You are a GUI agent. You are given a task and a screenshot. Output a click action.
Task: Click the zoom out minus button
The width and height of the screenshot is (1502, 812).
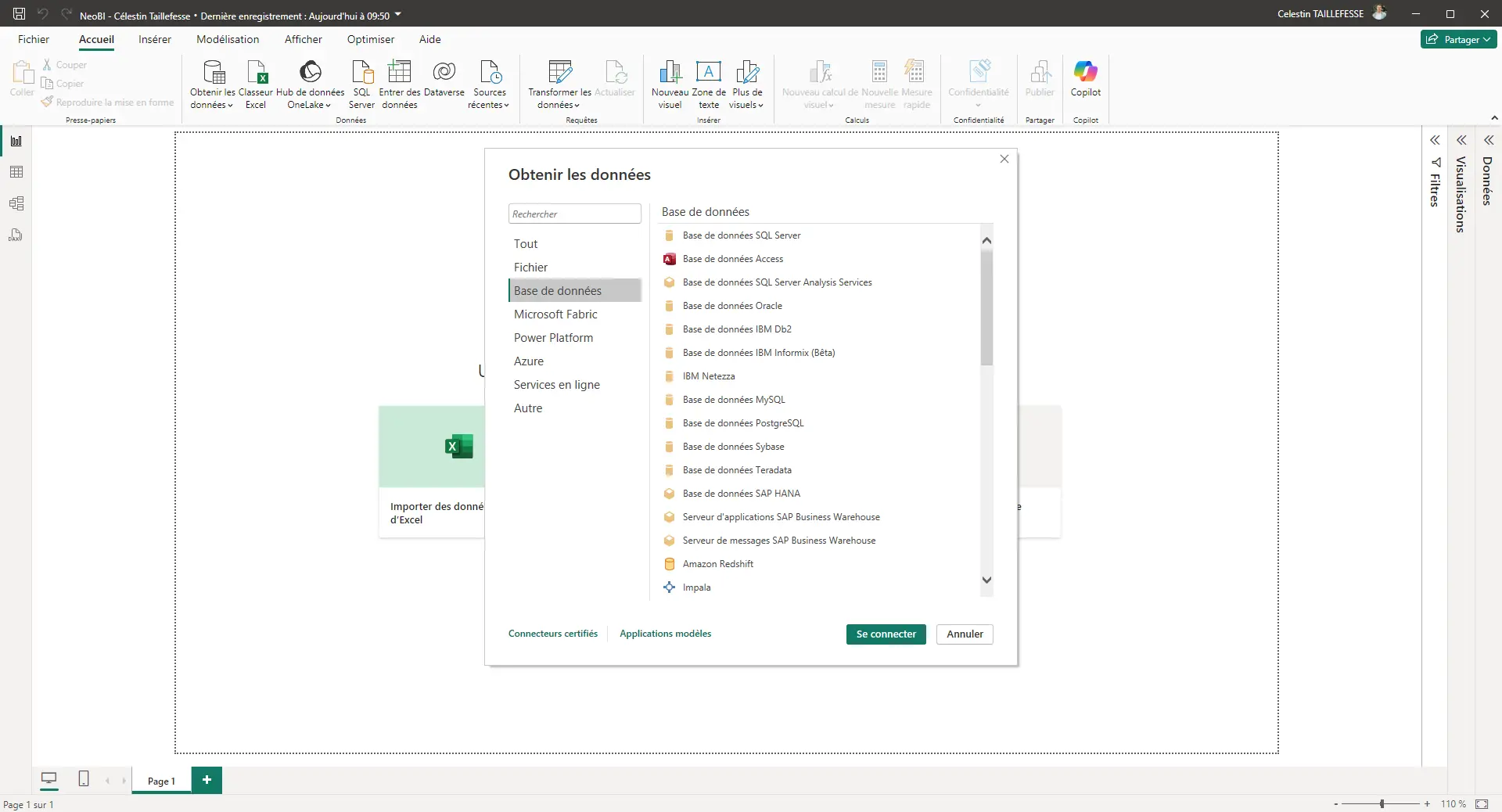pos(1335,803)
